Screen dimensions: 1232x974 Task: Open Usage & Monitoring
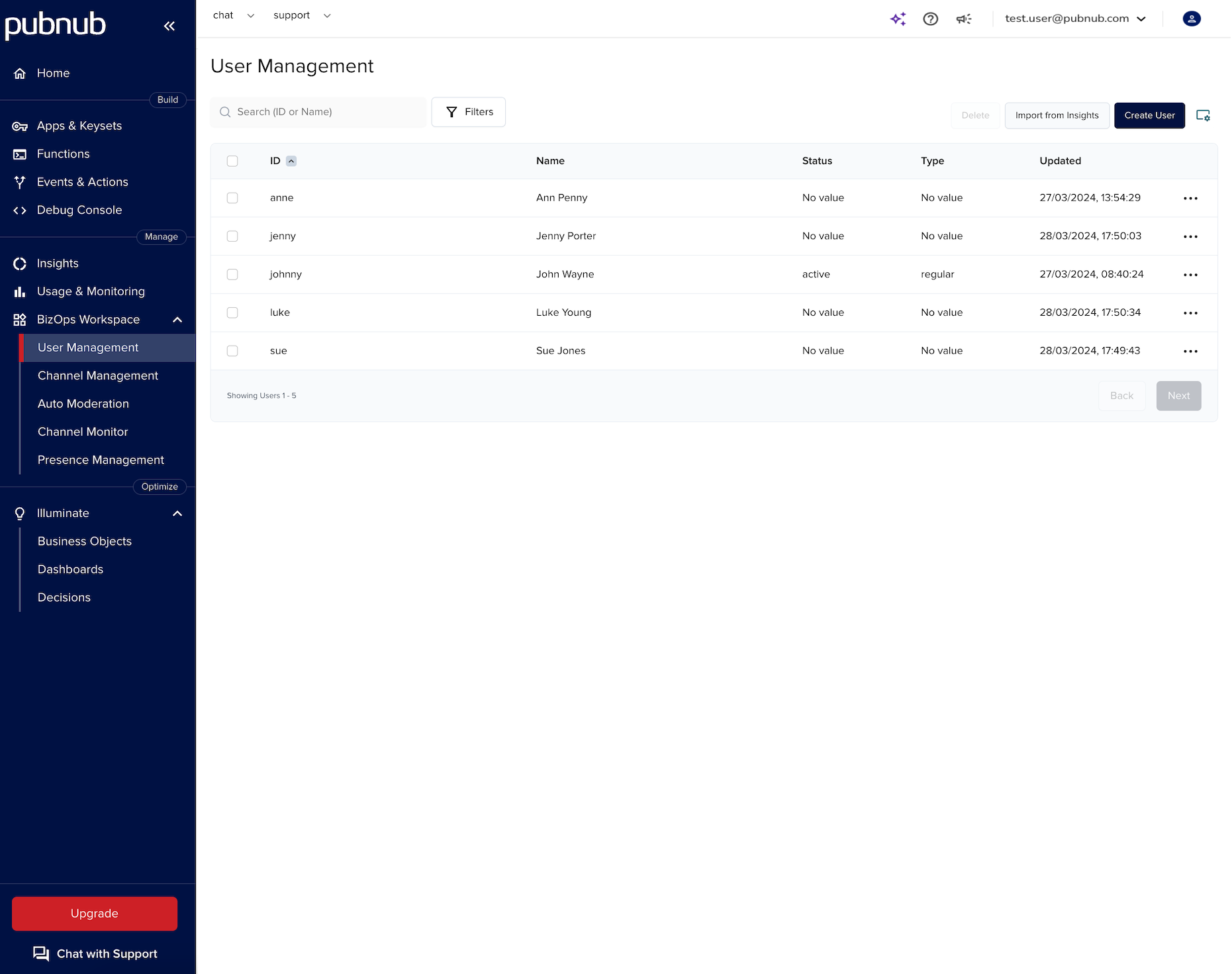[91, 291]
